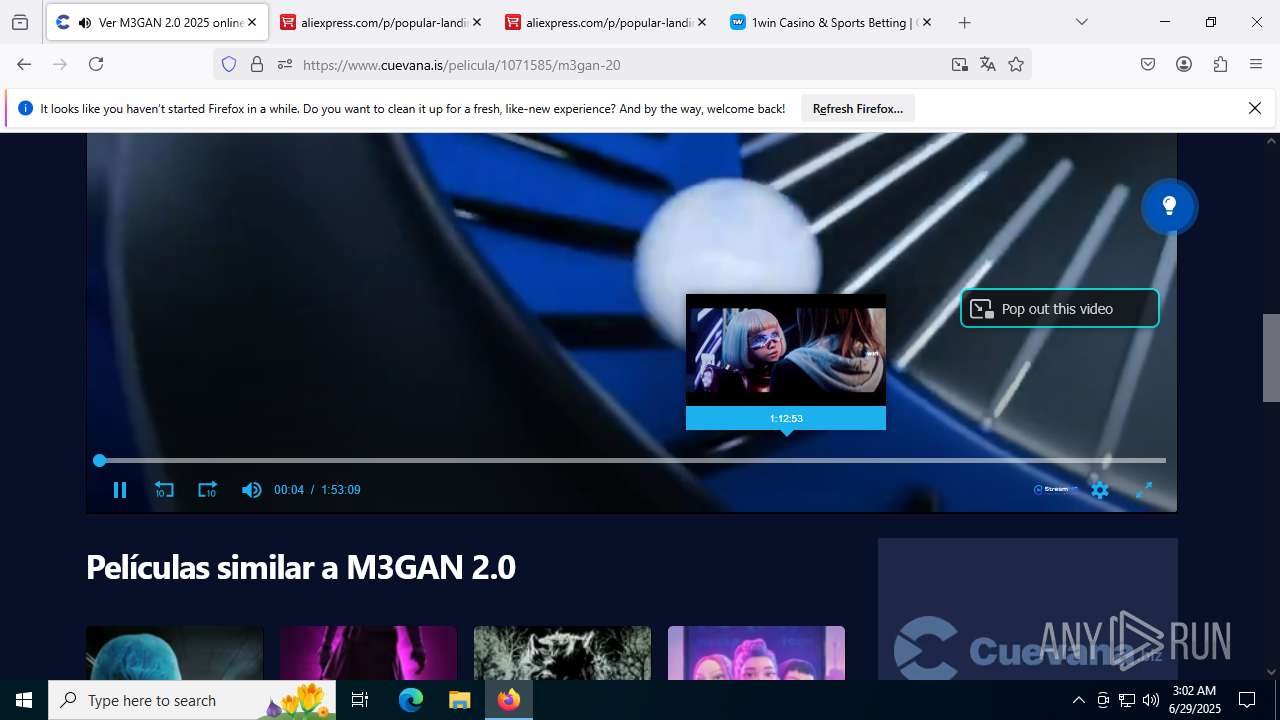The image size is (1280, 720).
Task: Open a new browser tab
Action: pos(964,22)
